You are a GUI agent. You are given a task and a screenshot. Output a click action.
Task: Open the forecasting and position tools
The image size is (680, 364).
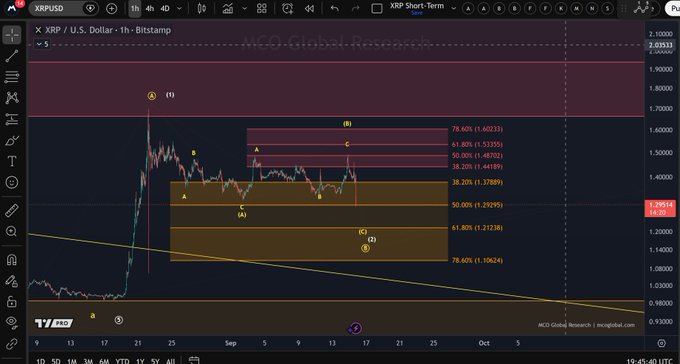point(12,119)
